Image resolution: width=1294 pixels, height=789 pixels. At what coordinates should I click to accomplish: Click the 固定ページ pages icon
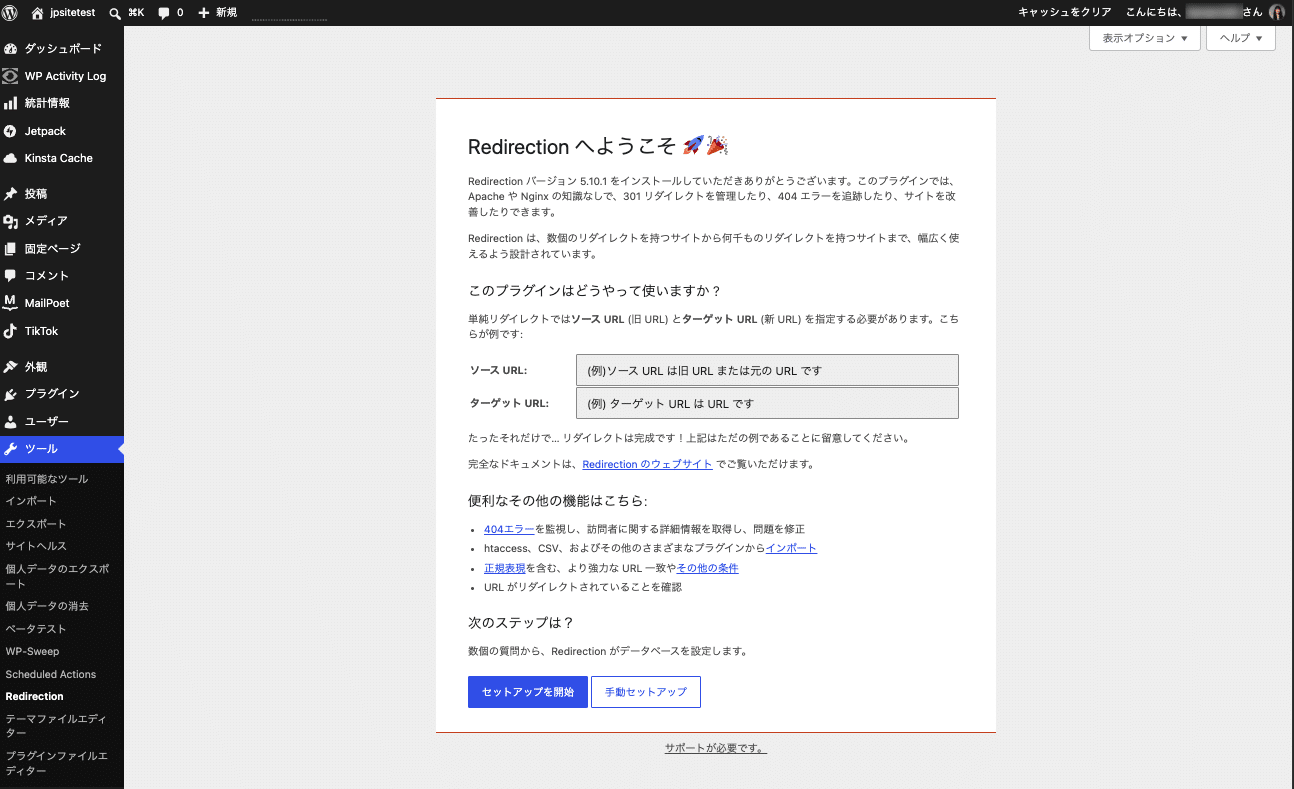tap(11, 248)
